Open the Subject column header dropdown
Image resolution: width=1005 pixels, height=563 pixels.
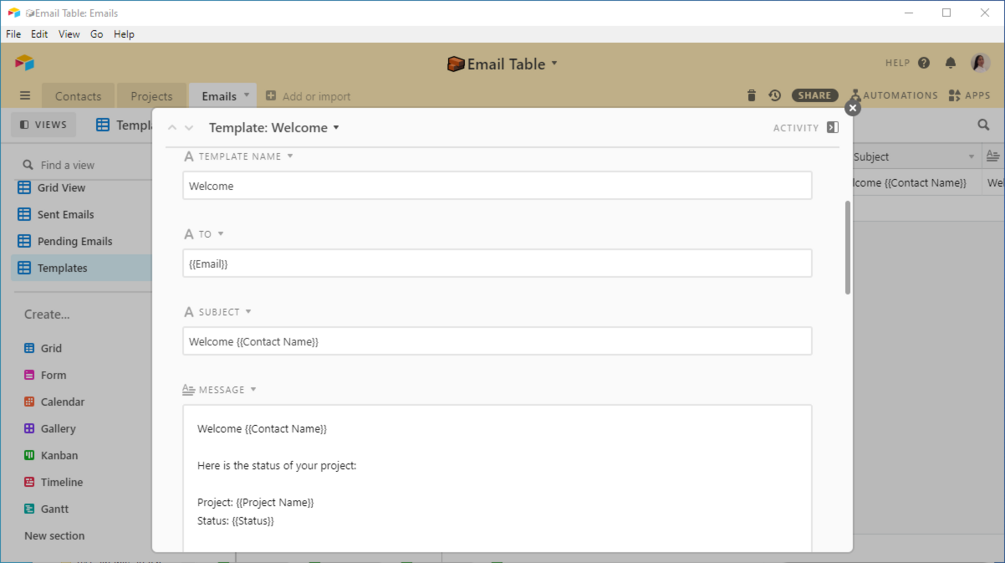[x=971, y=157]
